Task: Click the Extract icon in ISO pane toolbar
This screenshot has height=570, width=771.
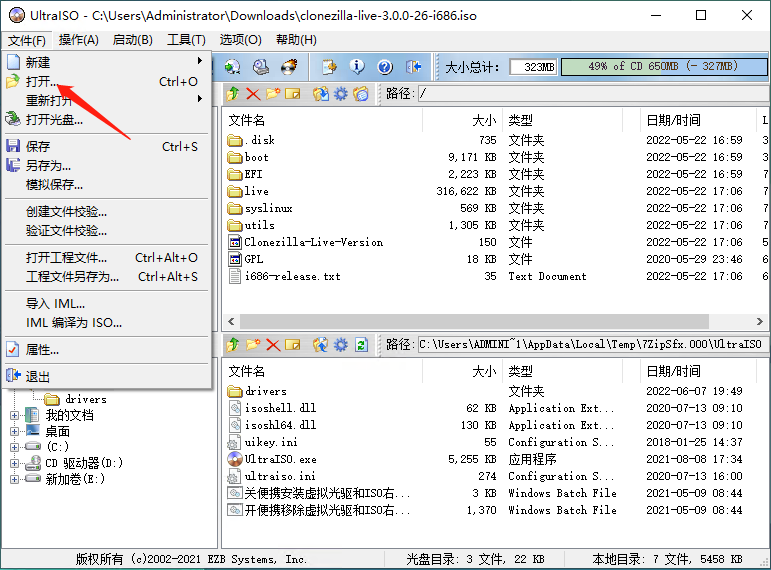Action: 321,93
